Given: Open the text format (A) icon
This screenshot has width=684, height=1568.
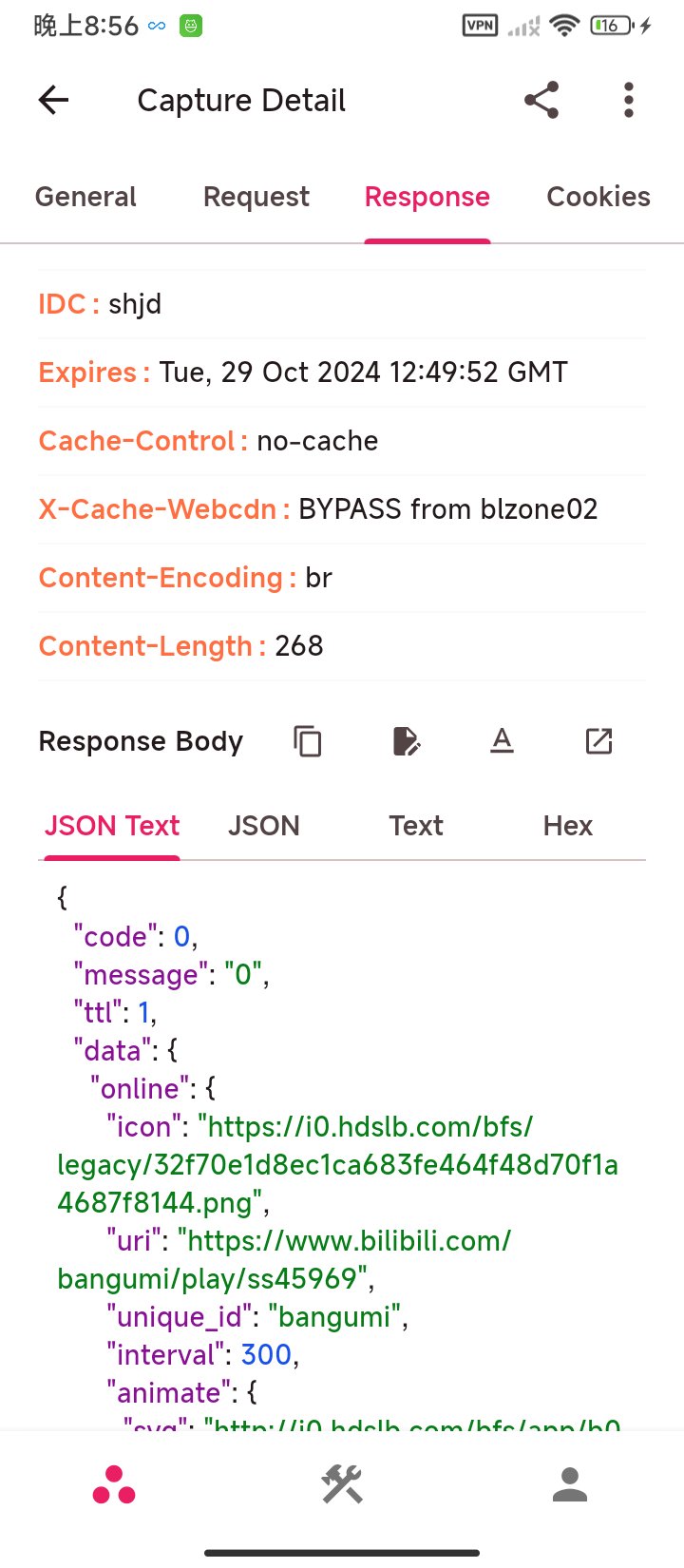Looking at the screenshot, I should [502, 740].
